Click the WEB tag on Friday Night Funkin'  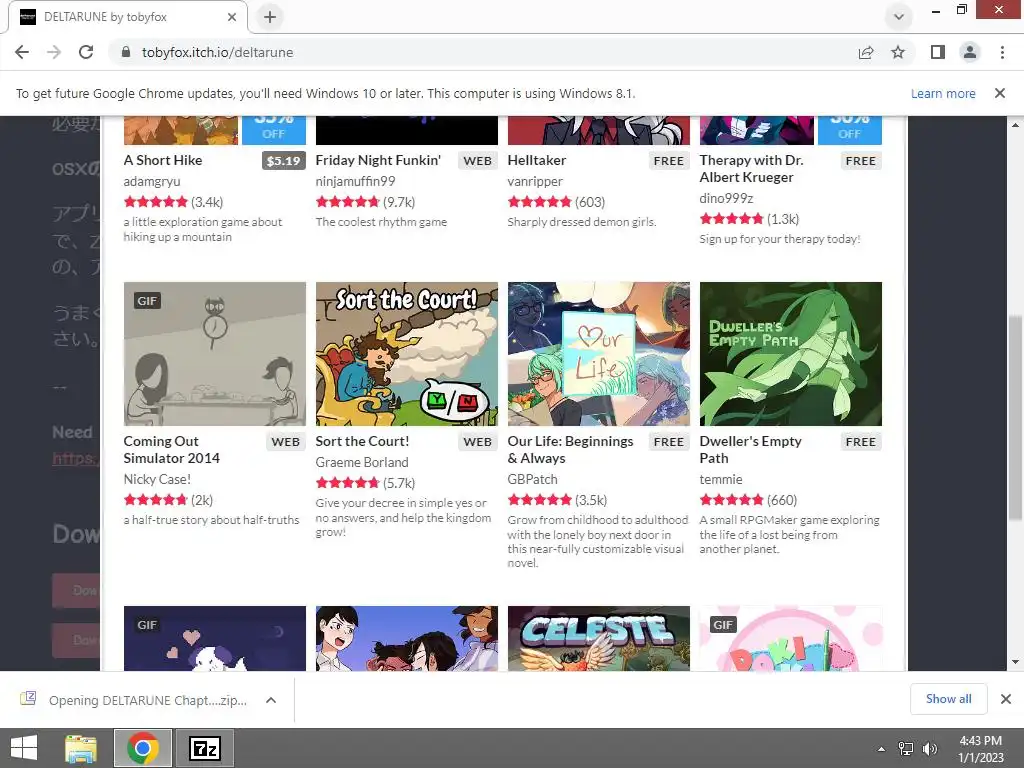(x=477, y=161)
